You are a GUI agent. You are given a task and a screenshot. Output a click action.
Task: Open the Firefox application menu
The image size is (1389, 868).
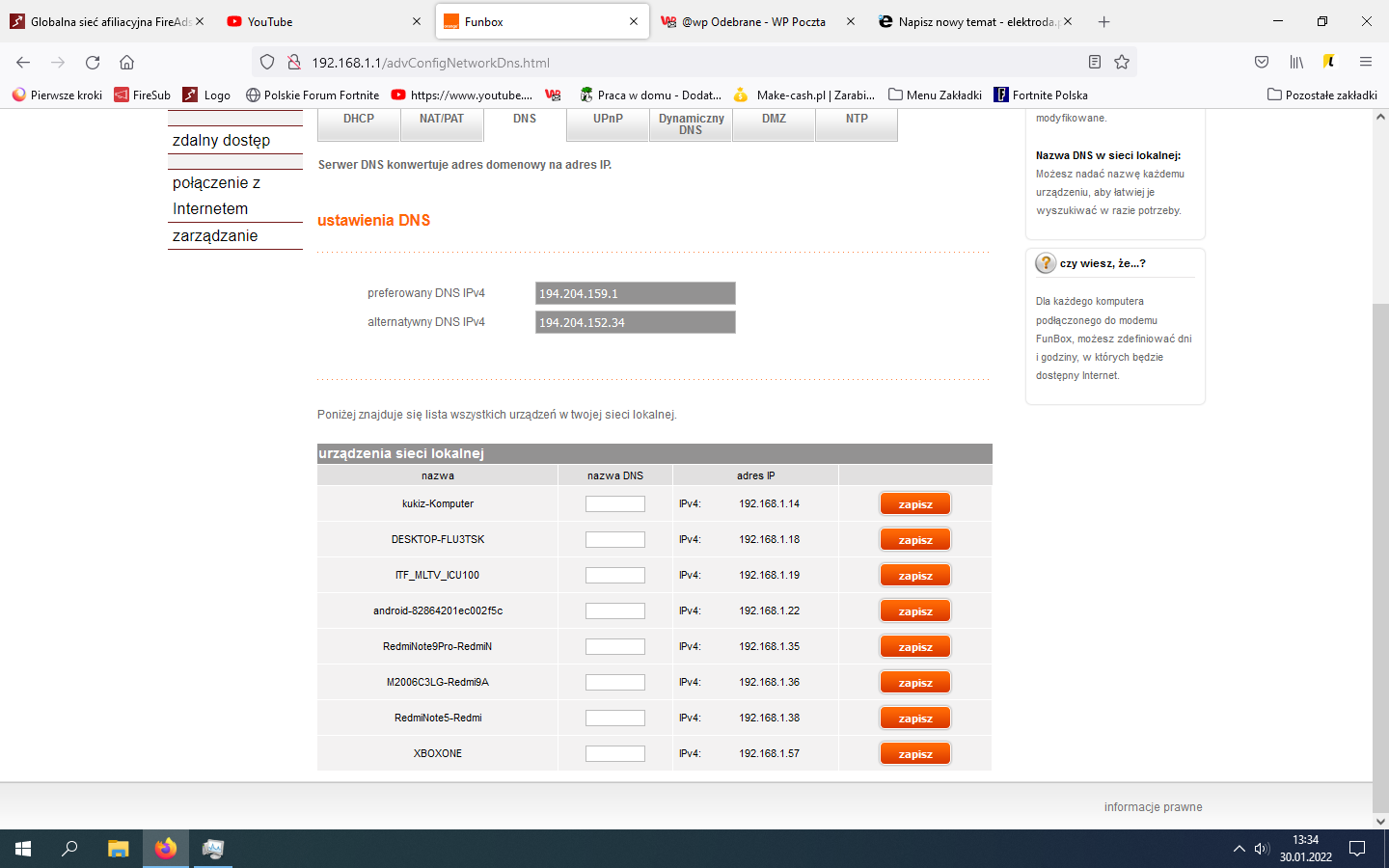click(1366, 63)
